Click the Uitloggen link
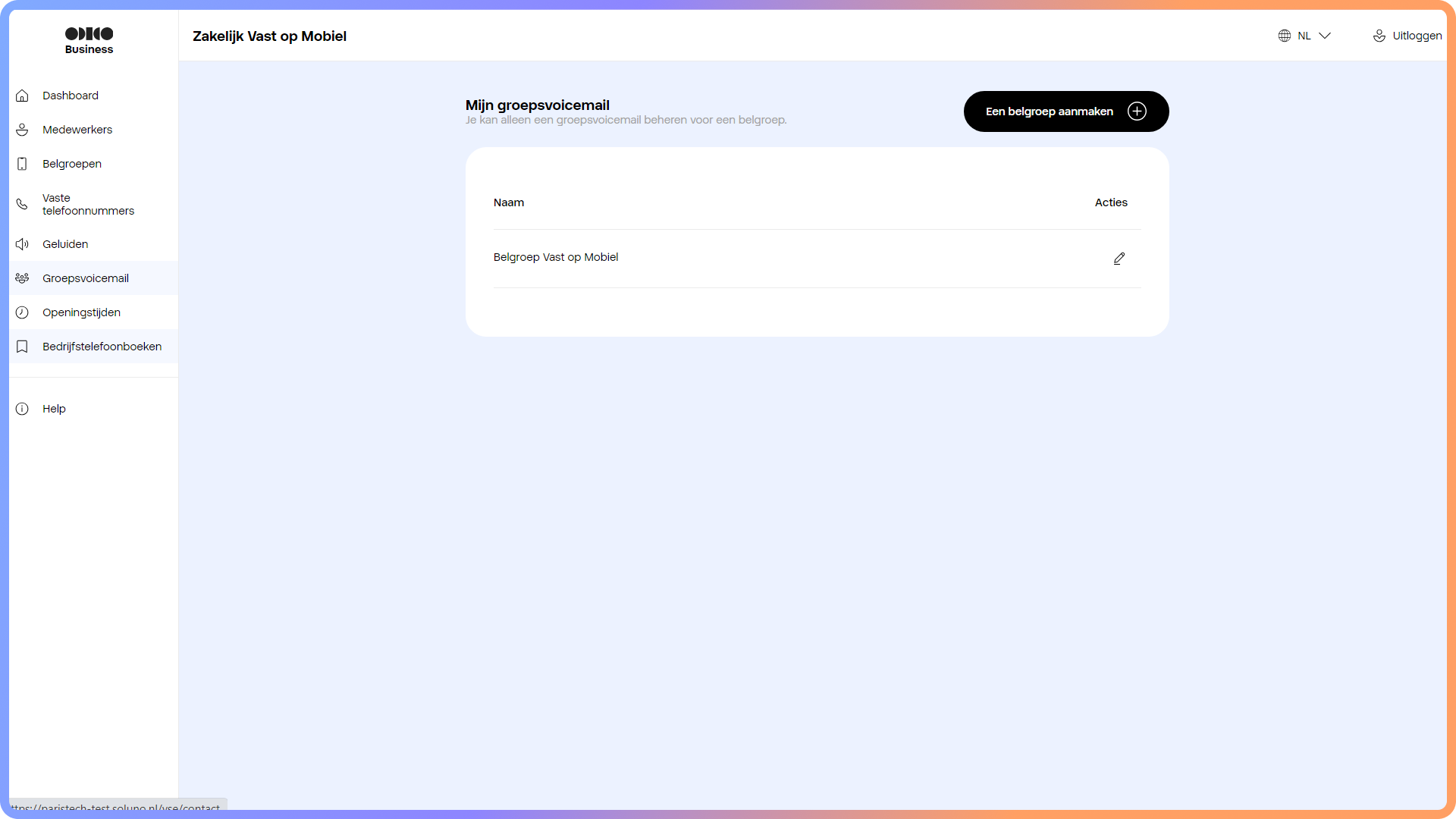Viewport: 1456px width, 819px height. (1417, 36)
